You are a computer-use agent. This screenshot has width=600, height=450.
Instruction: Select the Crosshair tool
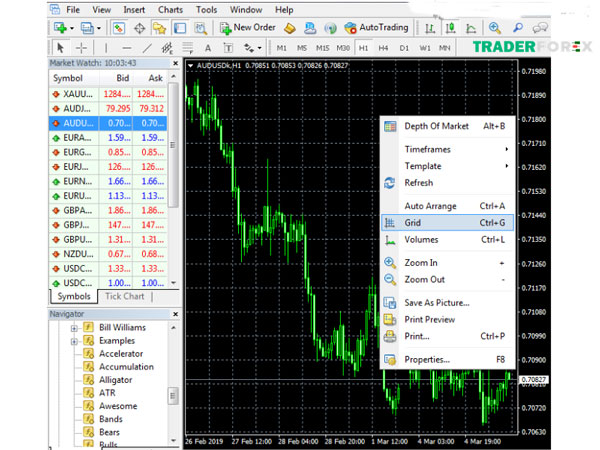click(x=81, y=48)
